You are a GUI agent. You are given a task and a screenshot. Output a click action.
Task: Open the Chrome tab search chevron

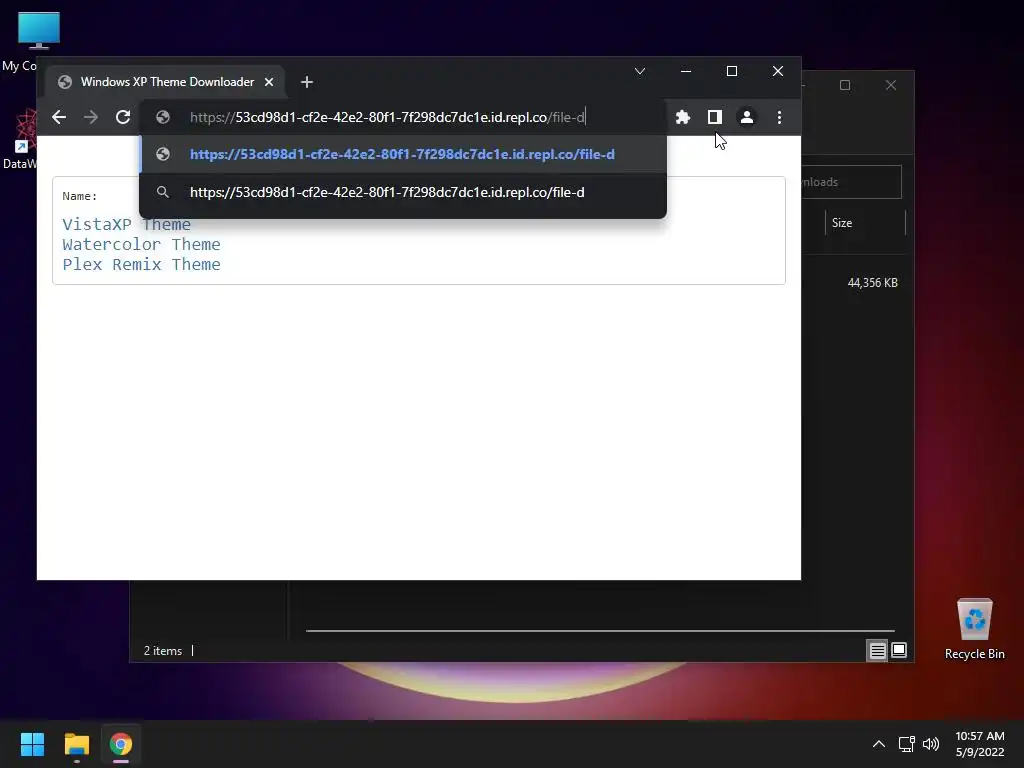pyautogui.click(x=640, y=71)
